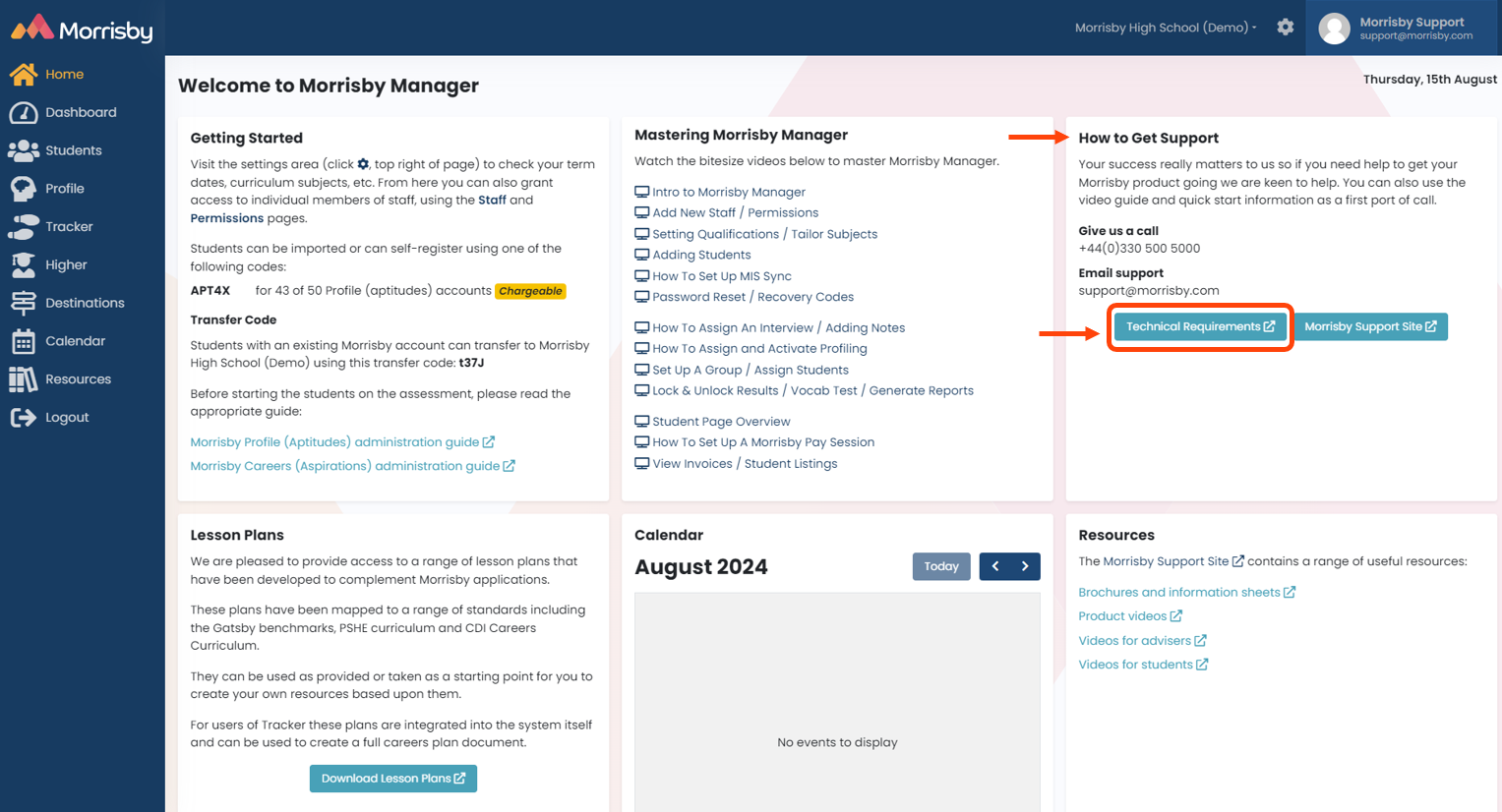The image size is (1502, 812).
Task: Open the Staff settings link
Action: coord(492,201)
